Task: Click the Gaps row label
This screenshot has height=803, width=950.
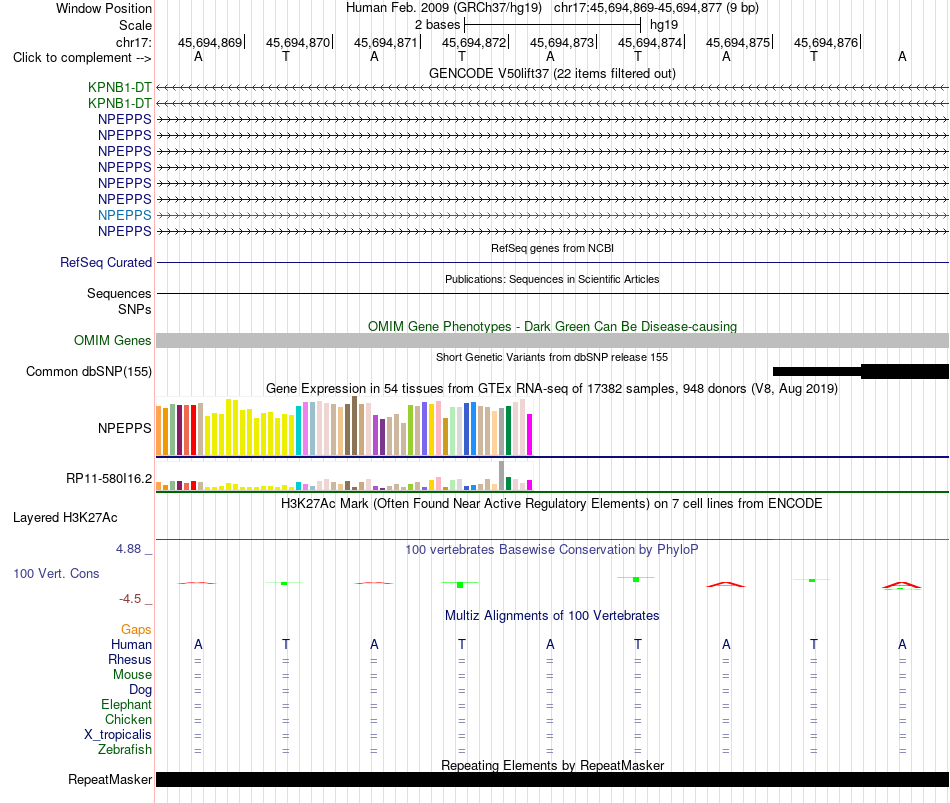Action: click(136, 630)
